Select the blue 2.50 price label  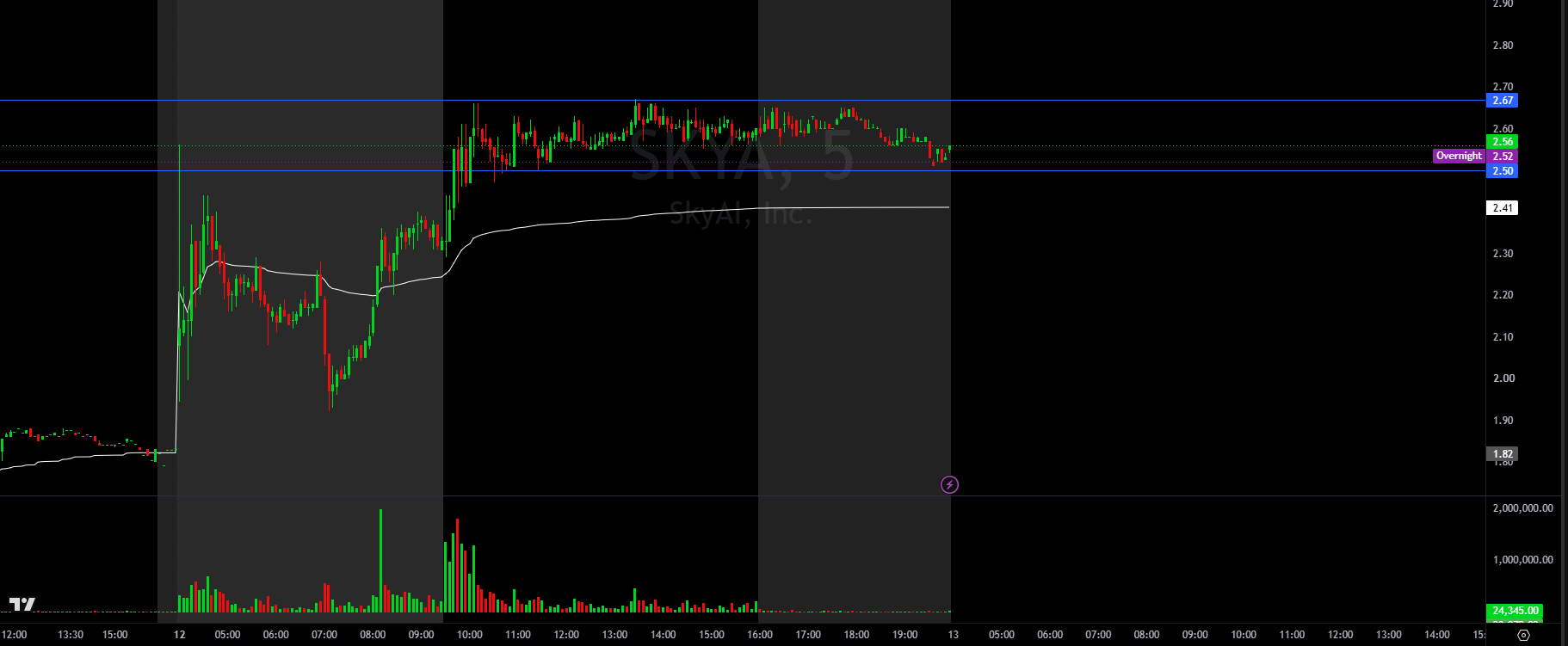(1503, 171)
